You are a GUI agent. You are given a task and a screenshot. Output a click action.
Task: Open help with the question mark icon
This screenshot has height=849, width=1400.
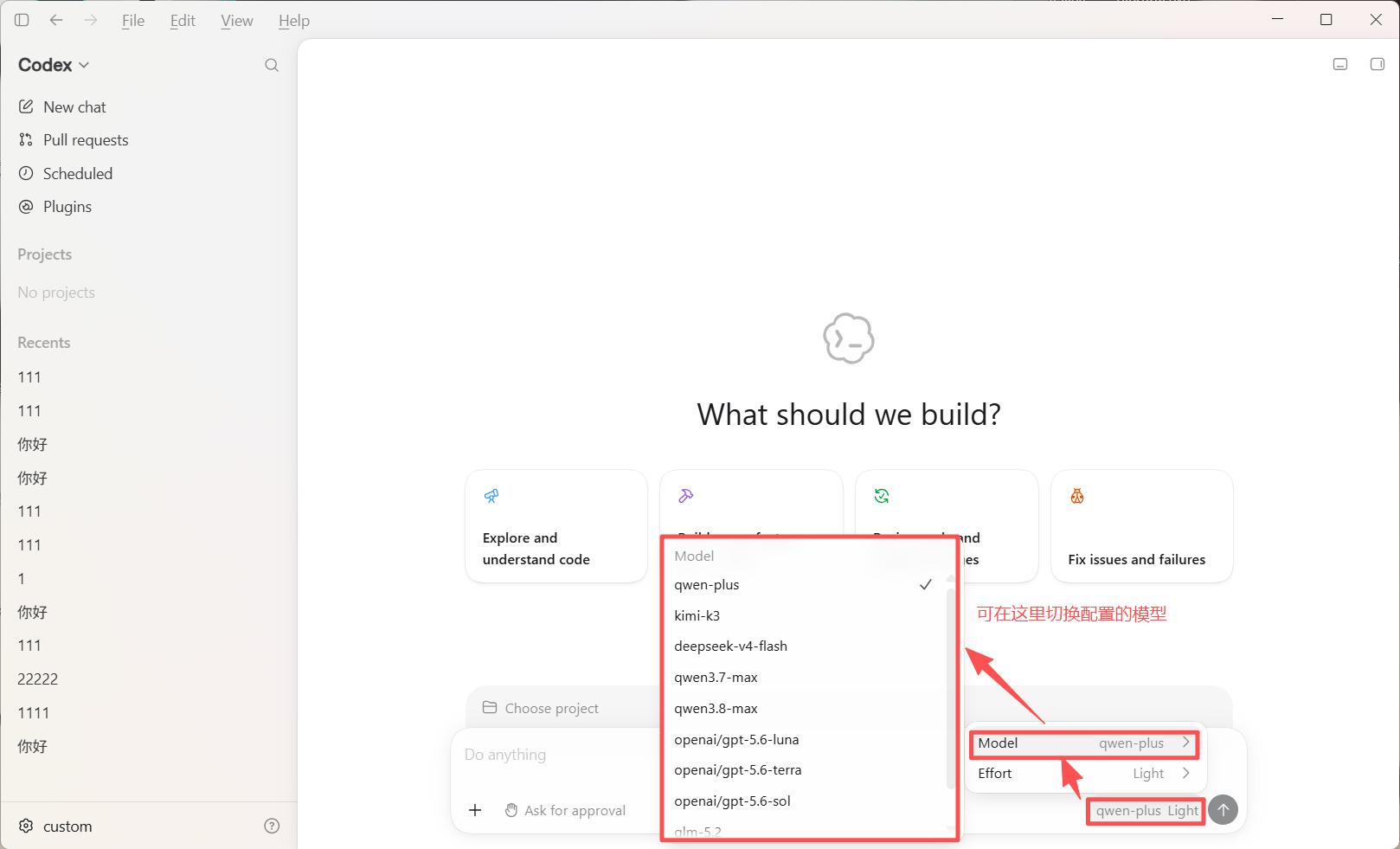272,826
